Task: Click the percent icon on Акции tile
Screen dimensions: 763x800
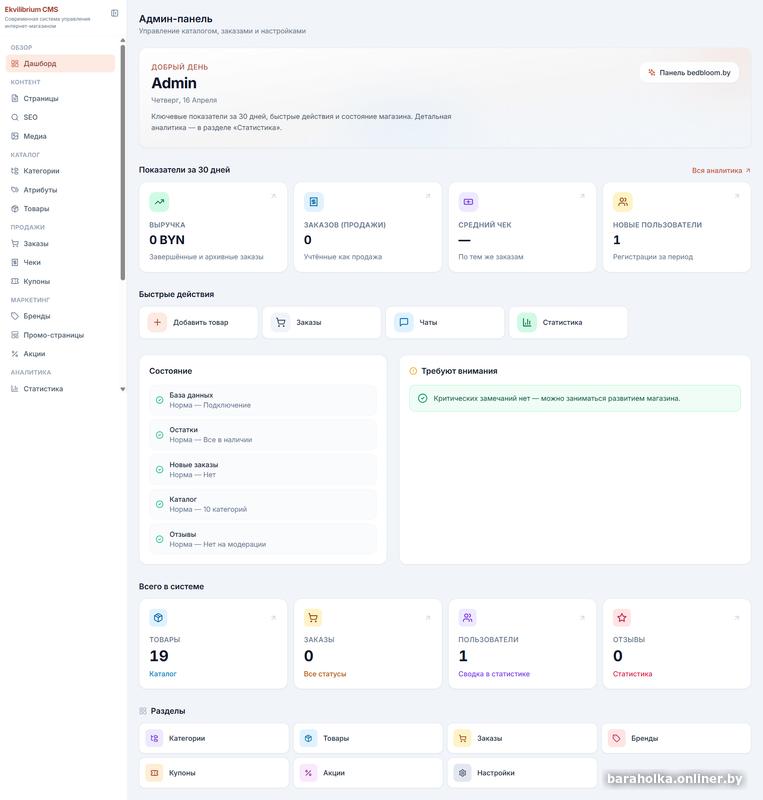Action: click(x=308, y=773)
